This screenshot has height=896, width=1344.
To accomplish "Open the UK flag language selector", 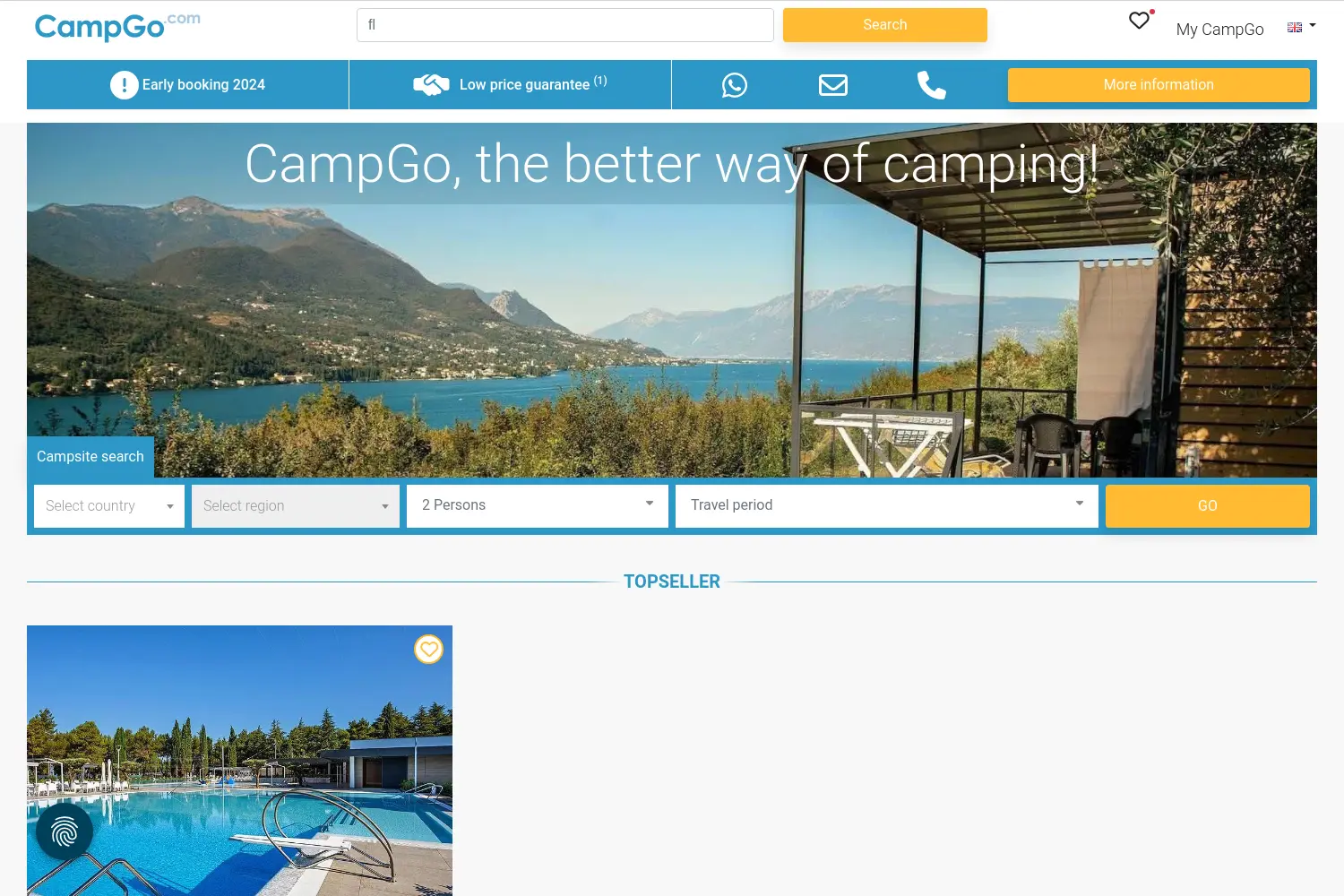I will (1301, 27).
